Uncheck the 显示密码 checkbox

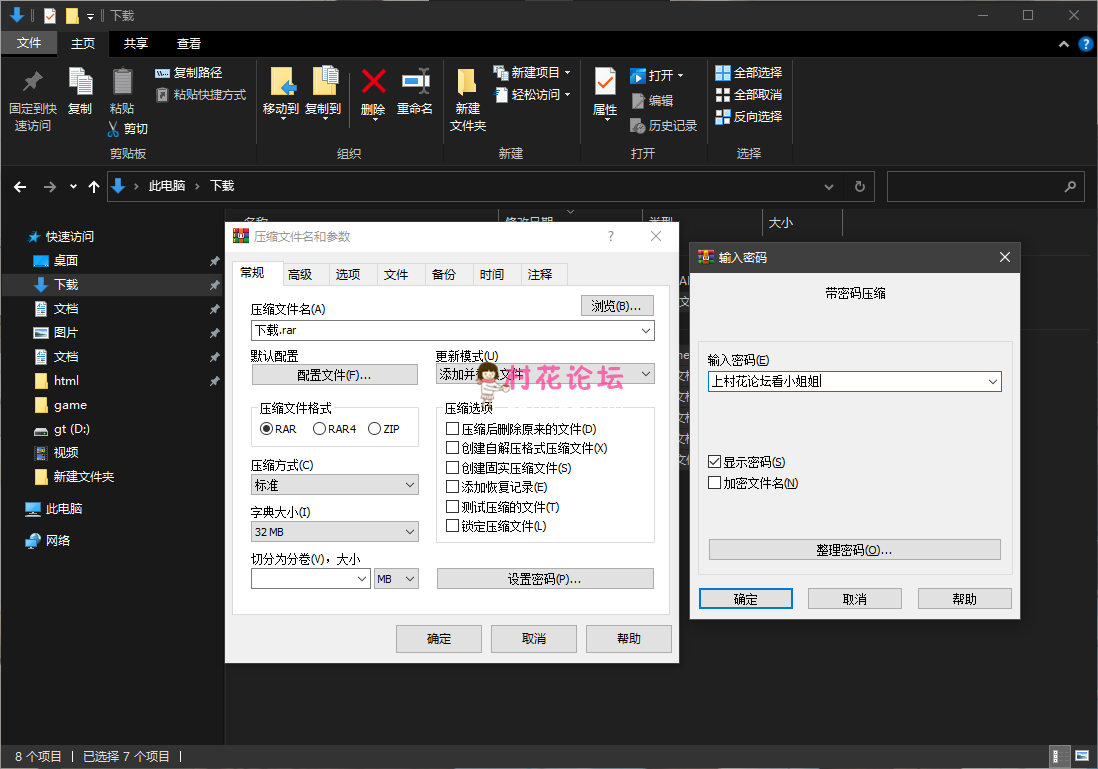click(x=714, y=462)
